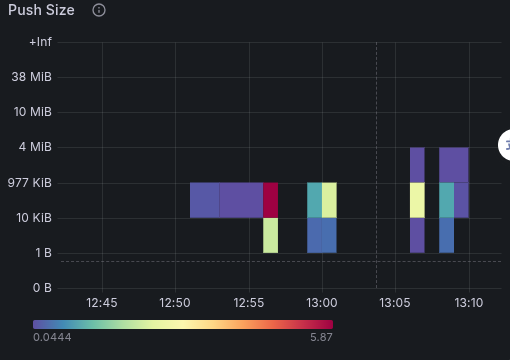Click the teal cell at 13:08
Screen dimensions: 510x360
[447, 200]
